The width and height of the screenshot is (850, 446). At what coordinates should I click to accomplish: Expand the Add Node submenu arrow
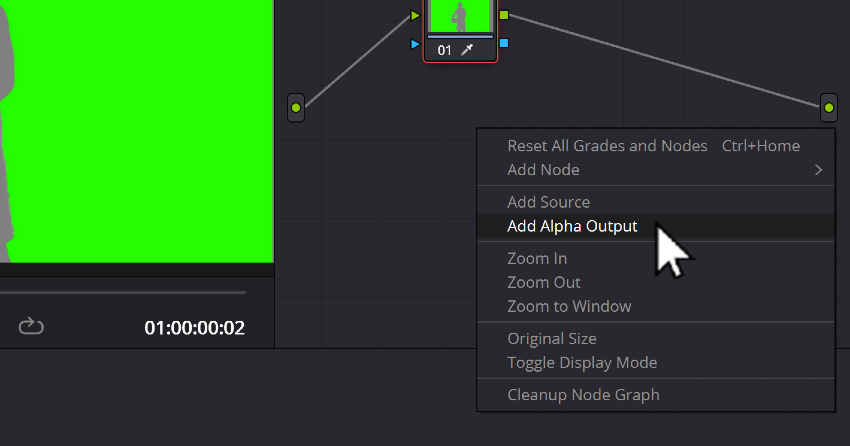[819, 170]
